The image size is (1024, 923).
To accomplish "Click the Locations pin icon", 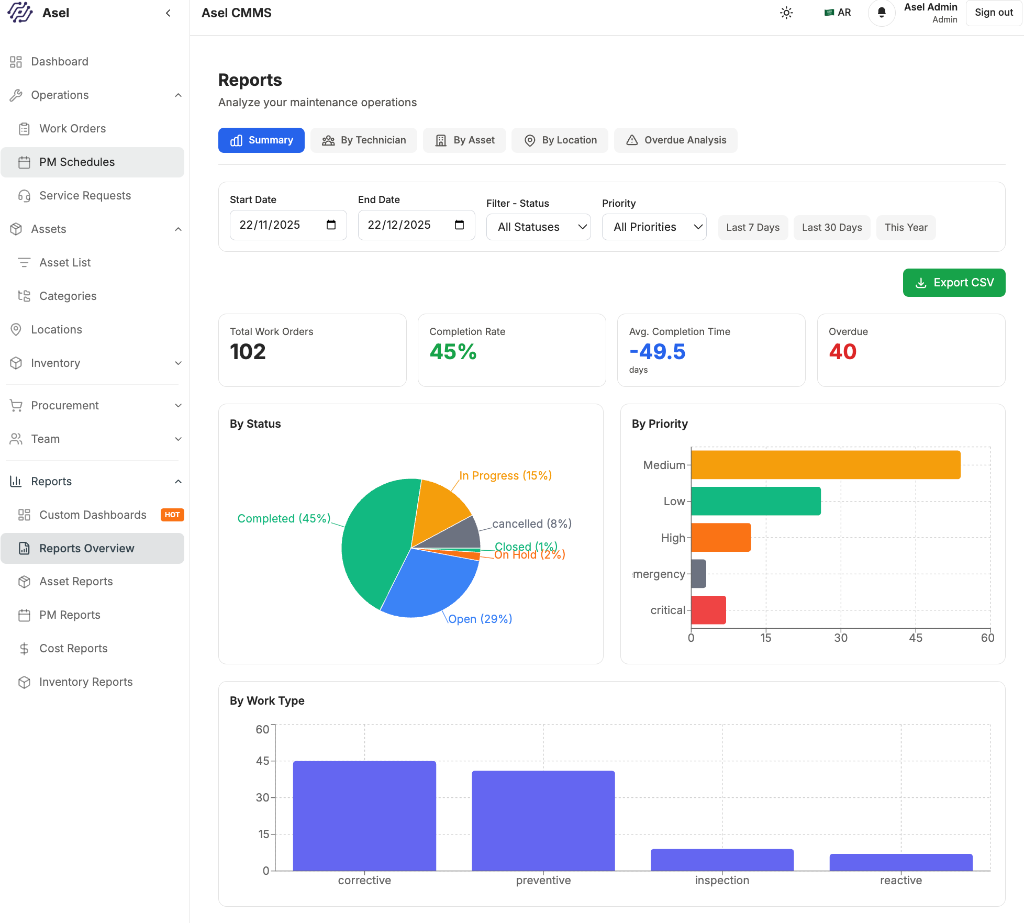I will (16, 329).
